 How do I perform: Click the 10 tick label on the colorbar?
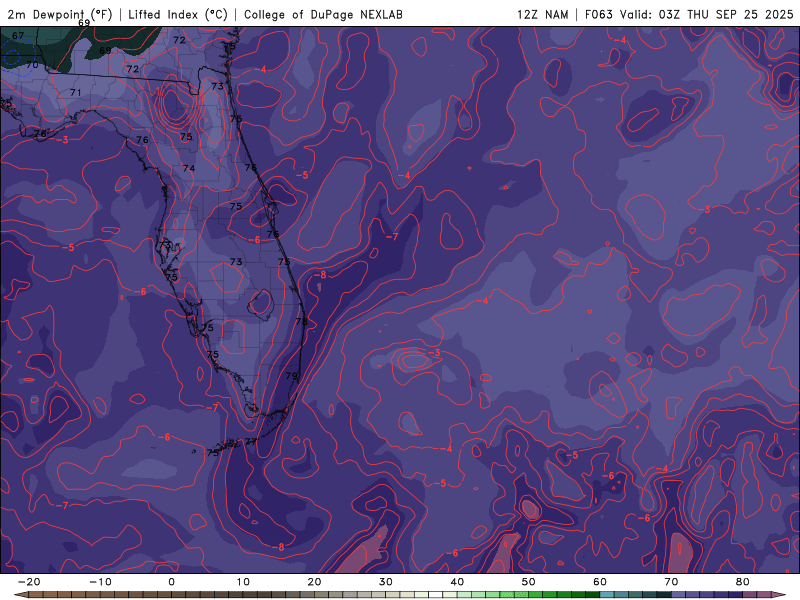(243, 582)
